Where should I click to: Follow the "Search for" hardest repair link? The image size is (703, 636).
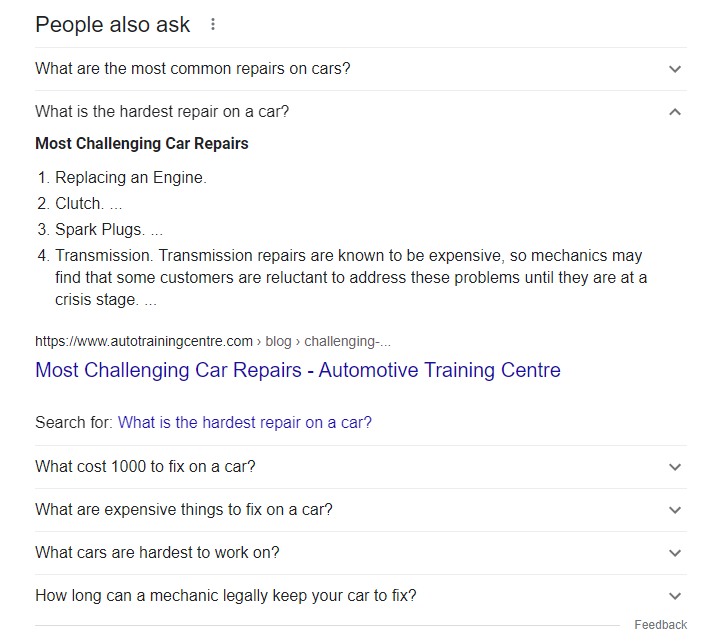245,423
